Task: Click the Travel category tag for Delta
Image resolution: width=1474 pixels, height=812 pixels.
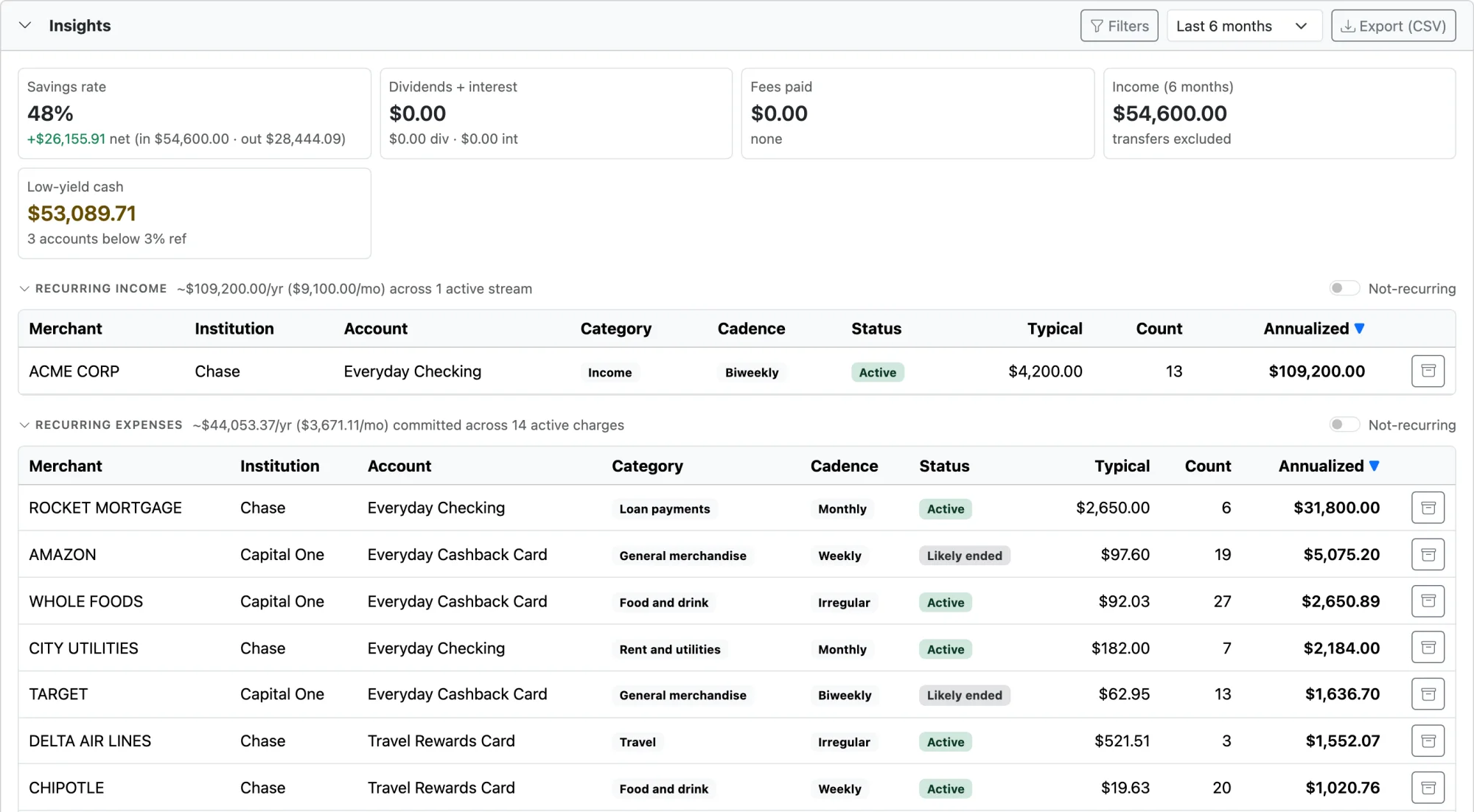Action: [638, 742]
